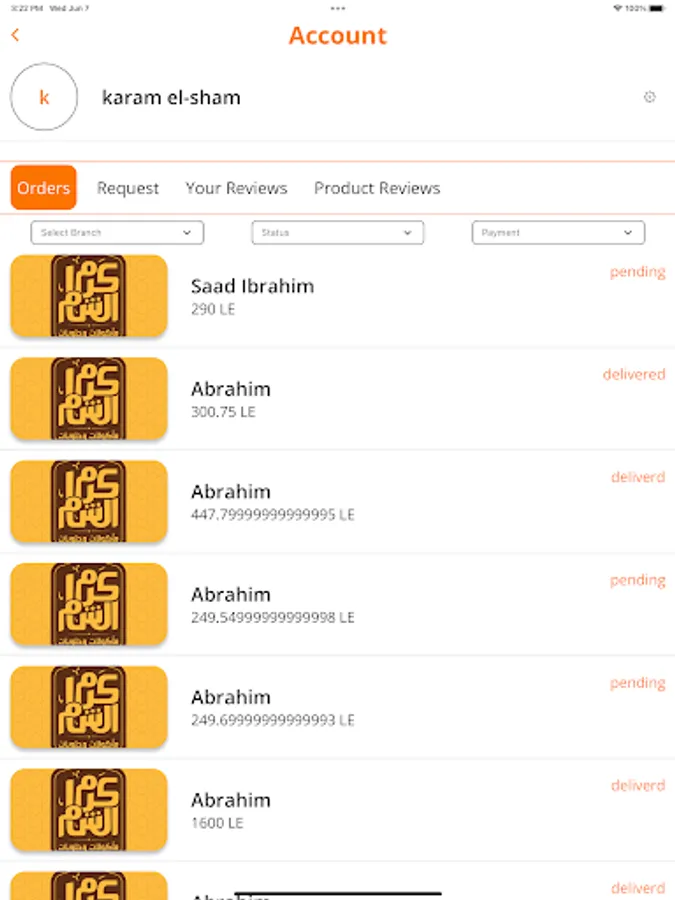Check the Wi-Fi icon in status bar
The height and width of the screenshot is (900, 675).
(x=618, y=8)
